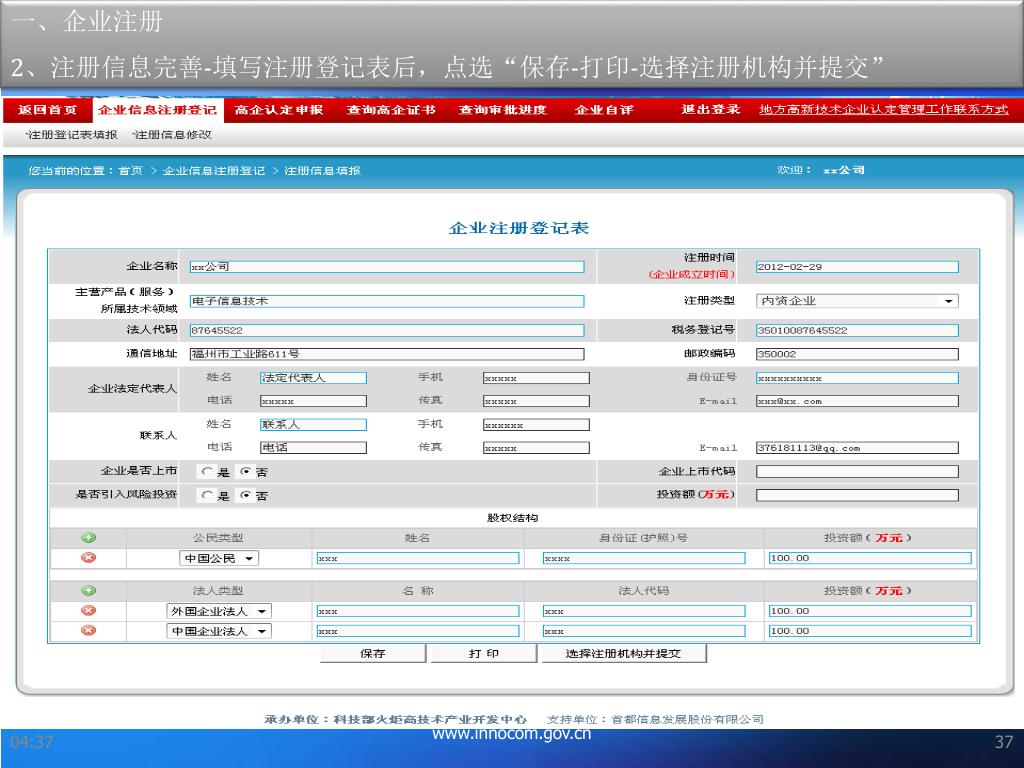Remove the 中国企业法人 row using red X
1024x768 pixels.
88,631
